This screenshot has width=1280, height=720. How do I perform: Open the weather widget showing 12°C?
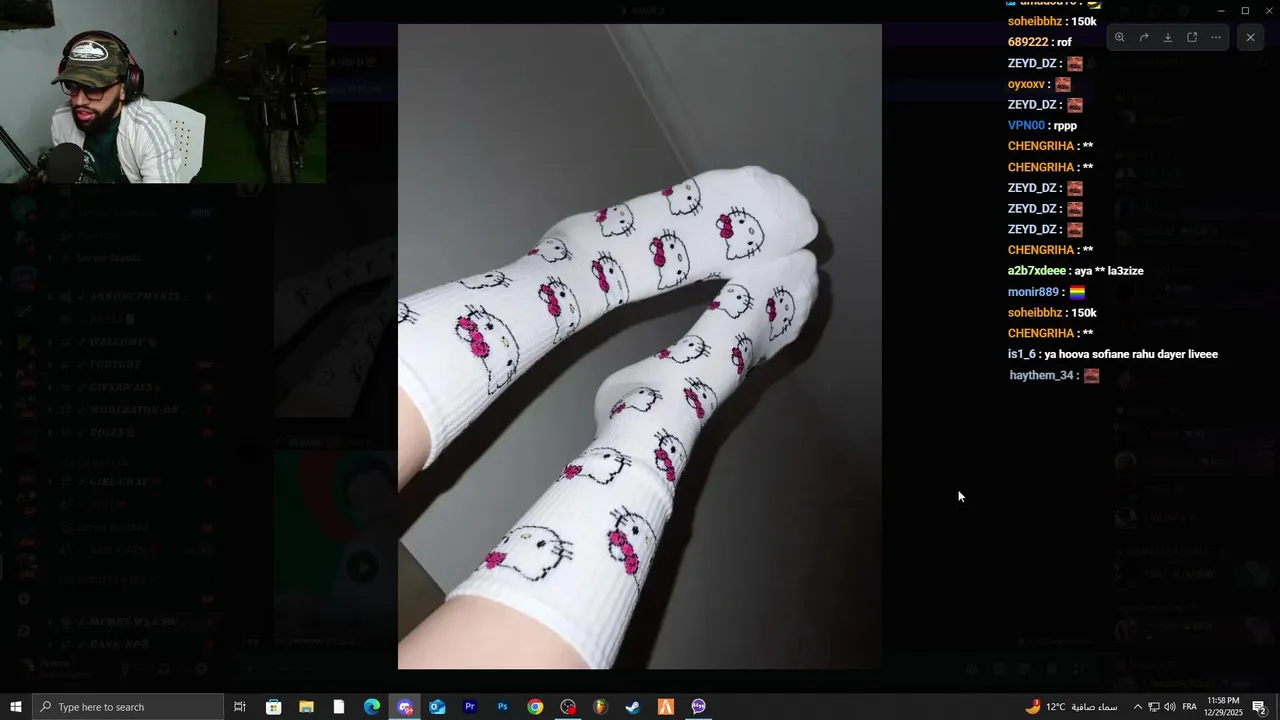1071,707
